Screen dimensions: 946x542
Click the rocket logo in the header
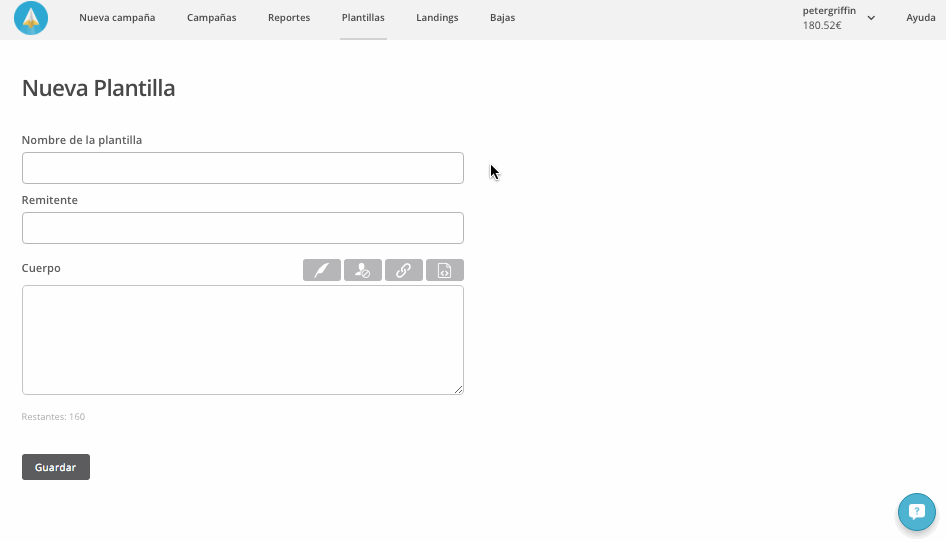coord(31,18)
